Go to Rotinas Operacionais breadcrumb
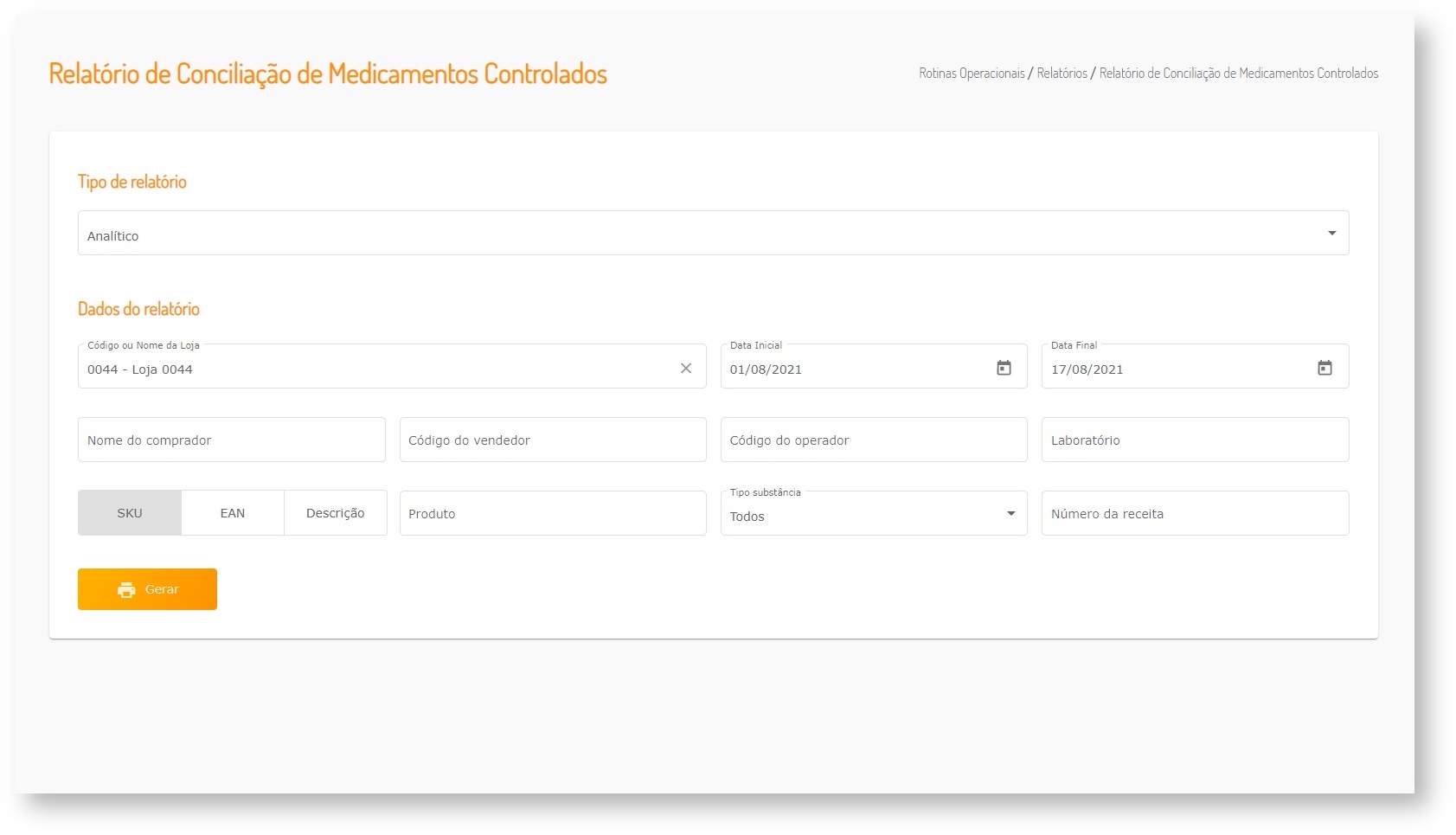 [972, 74]
